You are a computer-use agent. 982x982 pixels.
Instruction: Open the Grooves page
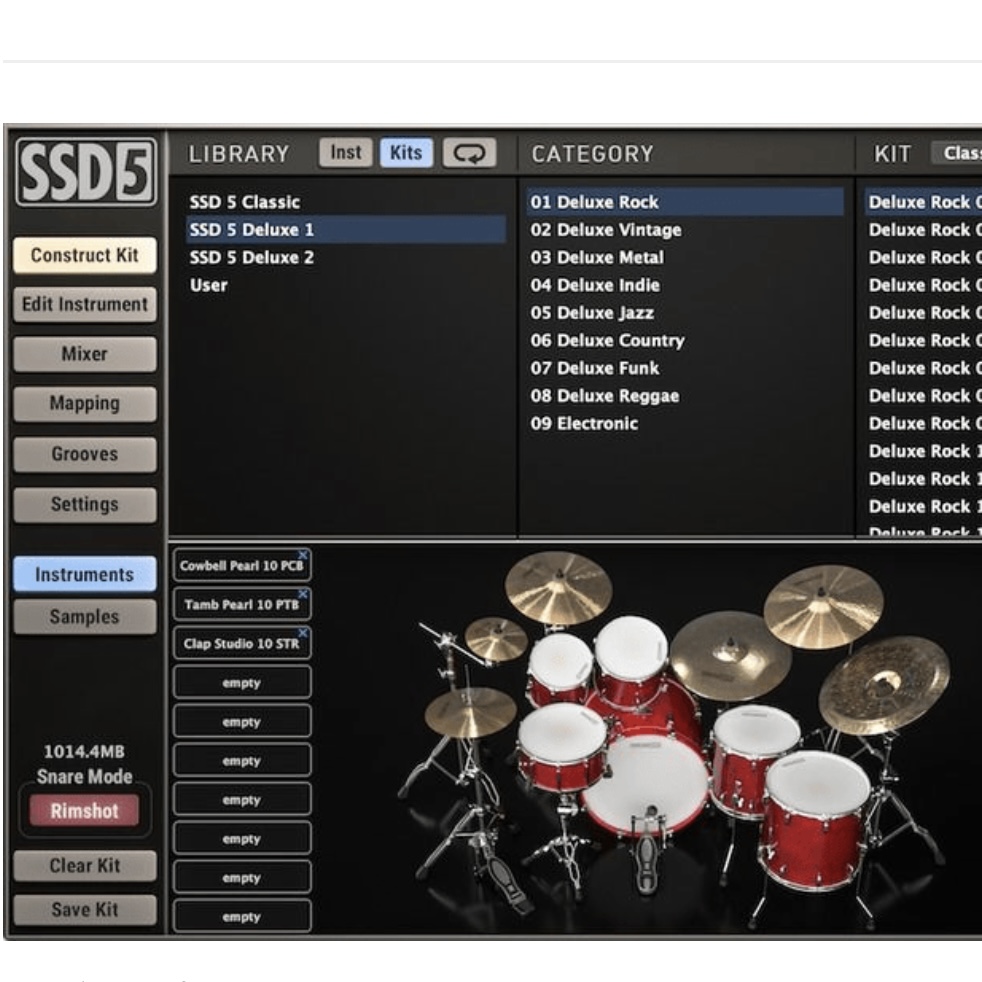[x=85, y=454]
